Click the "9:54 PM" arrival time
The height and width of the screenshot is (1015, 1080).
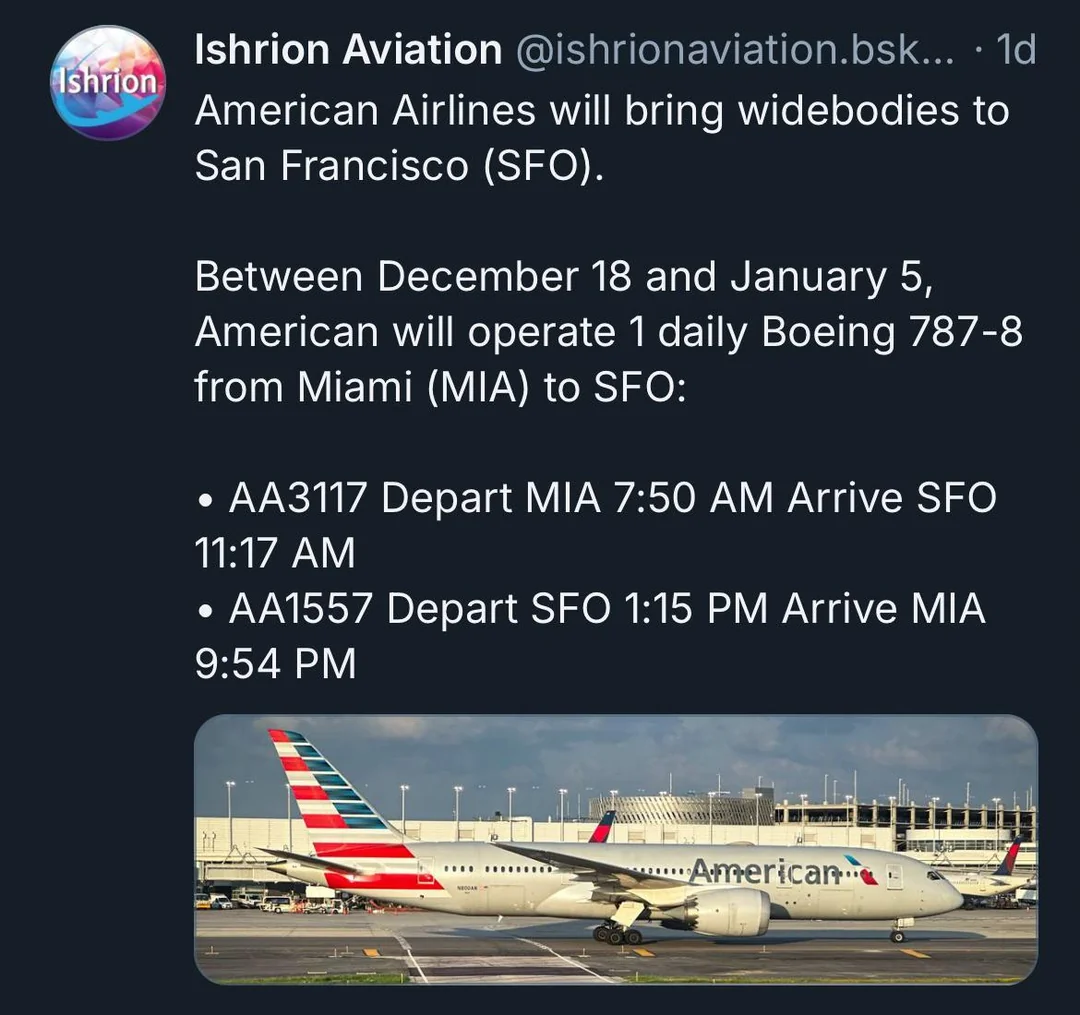[x=275, y=664]
